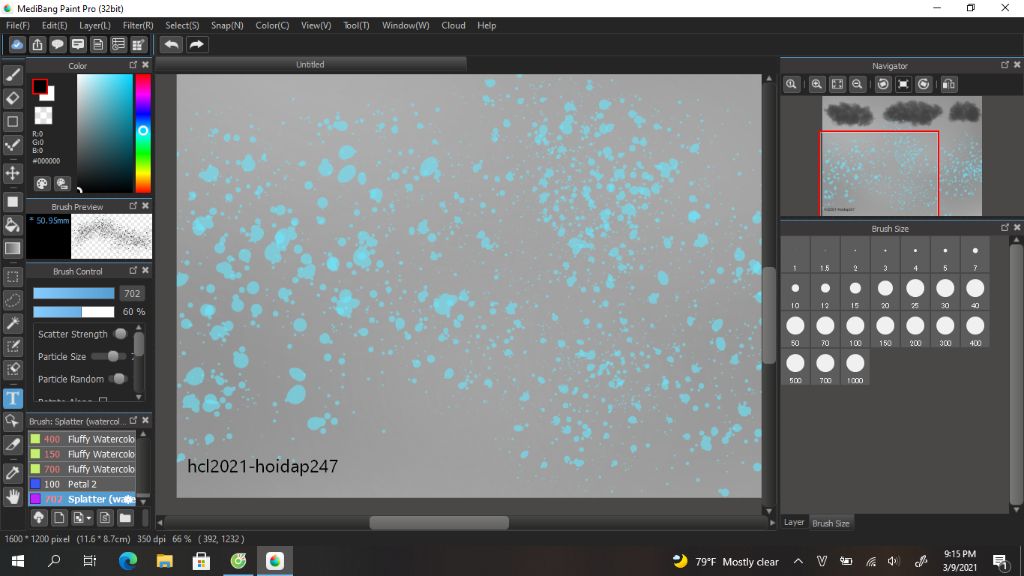Select the Magic Wand tool
This screenshot has height=576, width=1024.
tap(12, 323)
